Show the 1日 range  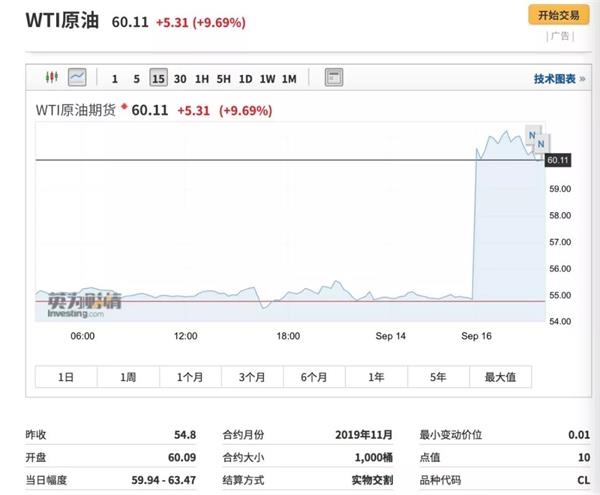click(66, 377)
